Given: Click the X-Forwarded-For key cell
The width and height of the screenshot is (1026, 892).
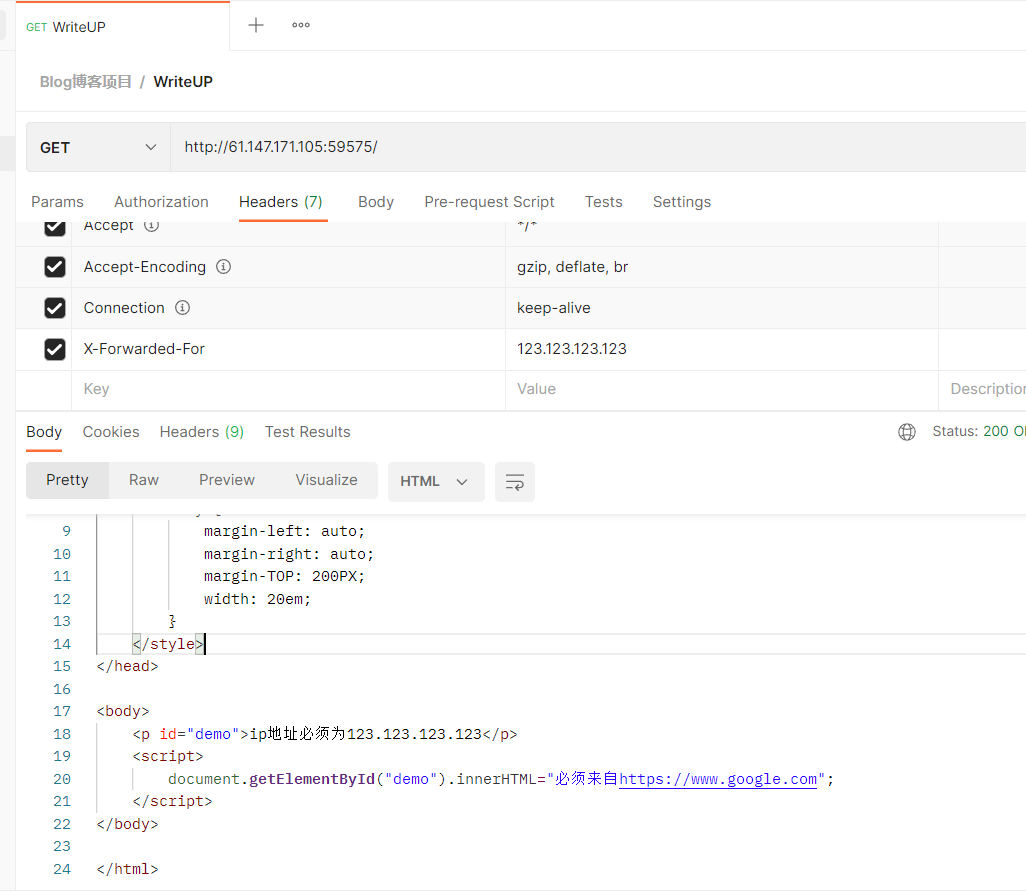Looking at the screenshot, I should 288,349.
